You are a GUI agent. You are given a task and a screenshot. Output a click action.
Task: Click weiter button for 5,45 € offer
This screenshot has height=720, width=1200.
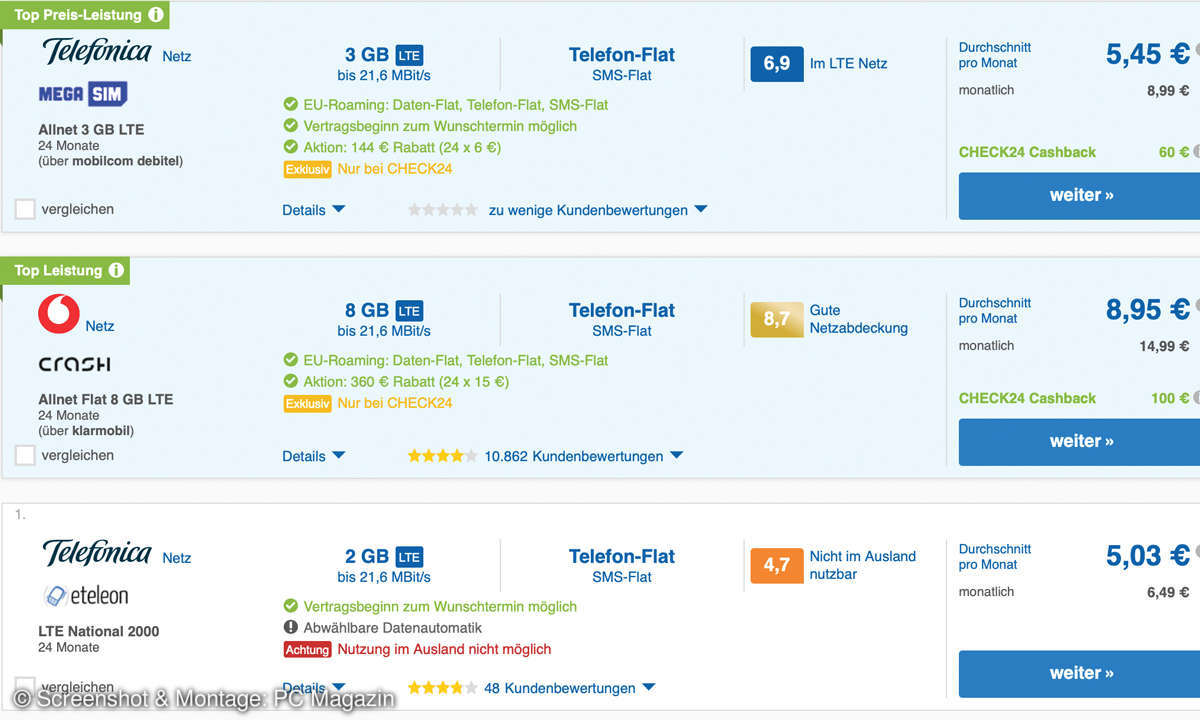[1080, 196]
